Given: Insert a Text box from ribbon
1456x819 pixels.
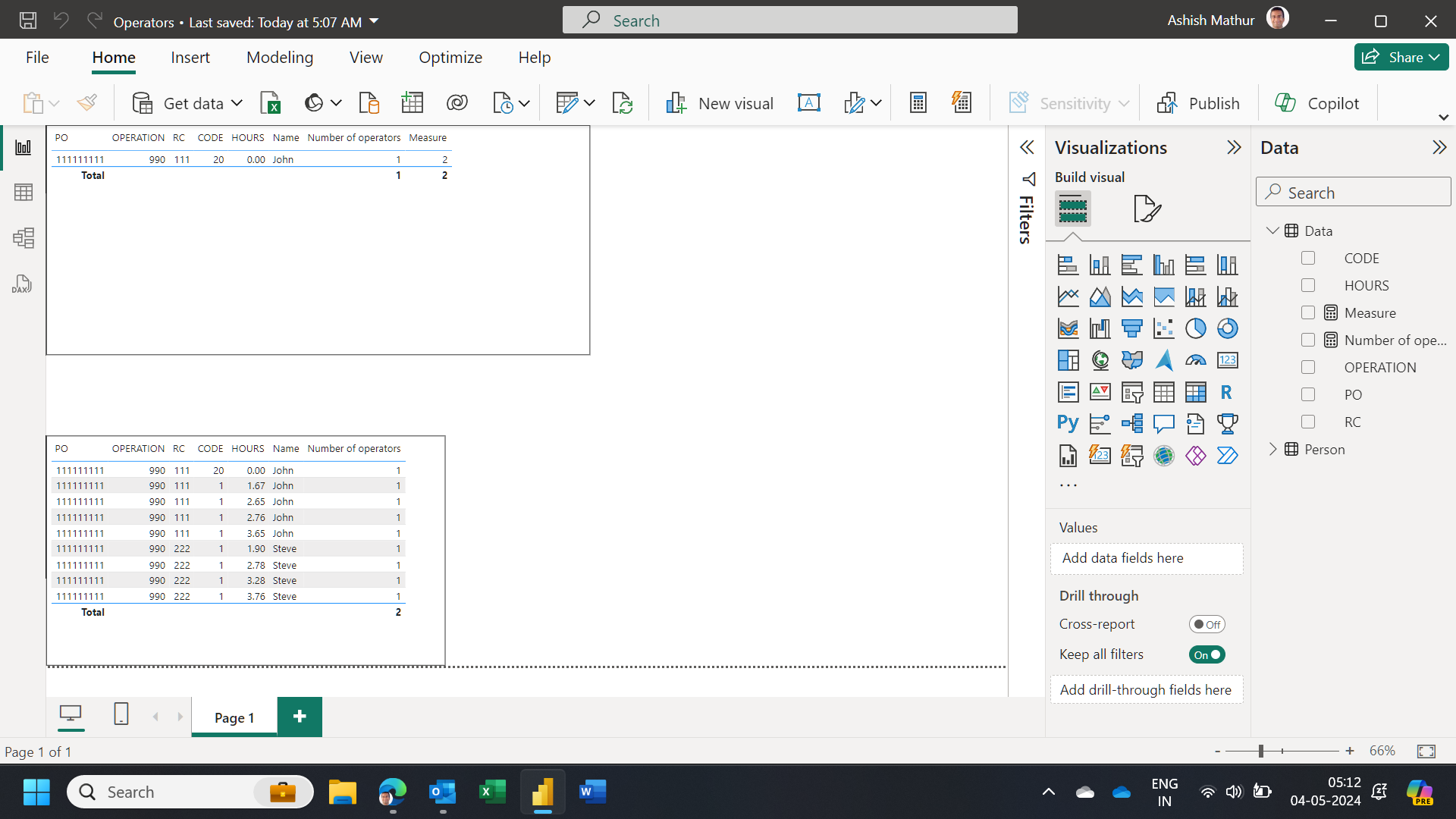Looking at the screenshot, I should (x=809, y=103).
